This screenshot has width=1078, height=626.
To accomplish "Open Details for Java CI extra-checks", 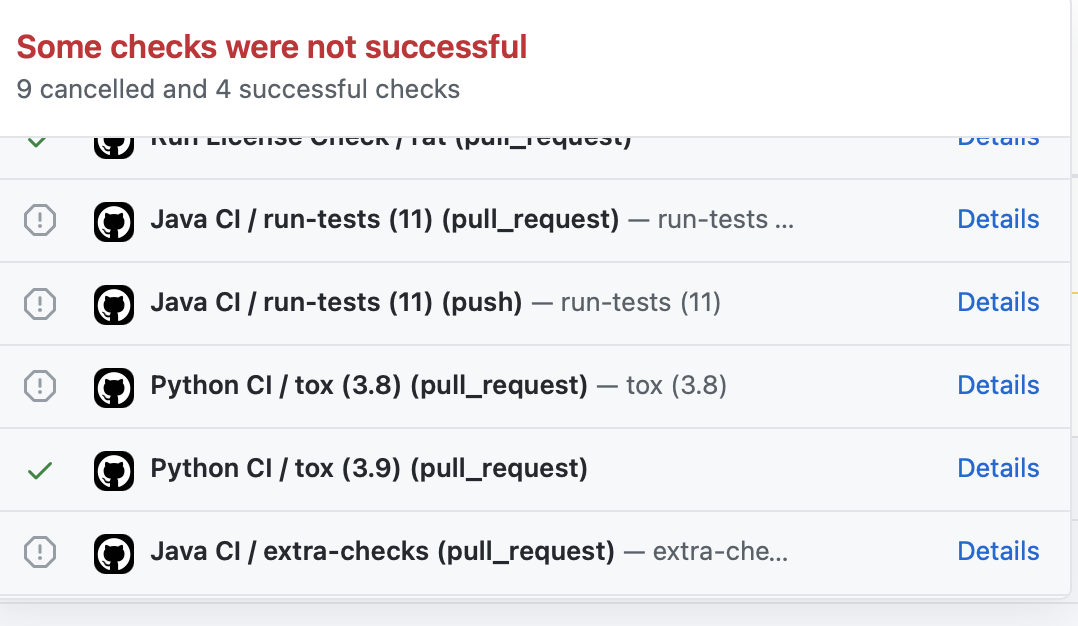I will [x=998, y=552].
